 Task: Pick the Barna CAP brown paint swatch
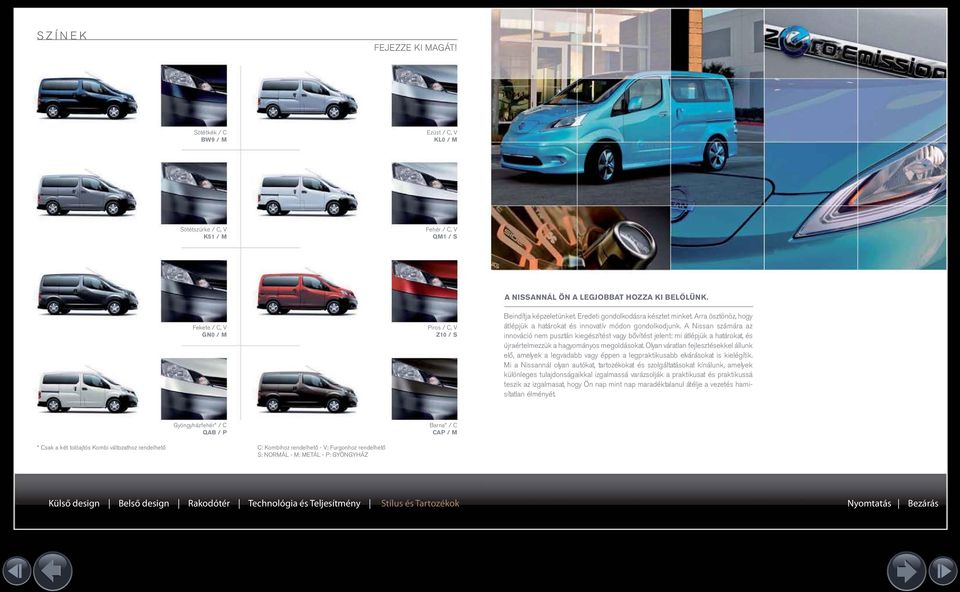tap(424, 389)
